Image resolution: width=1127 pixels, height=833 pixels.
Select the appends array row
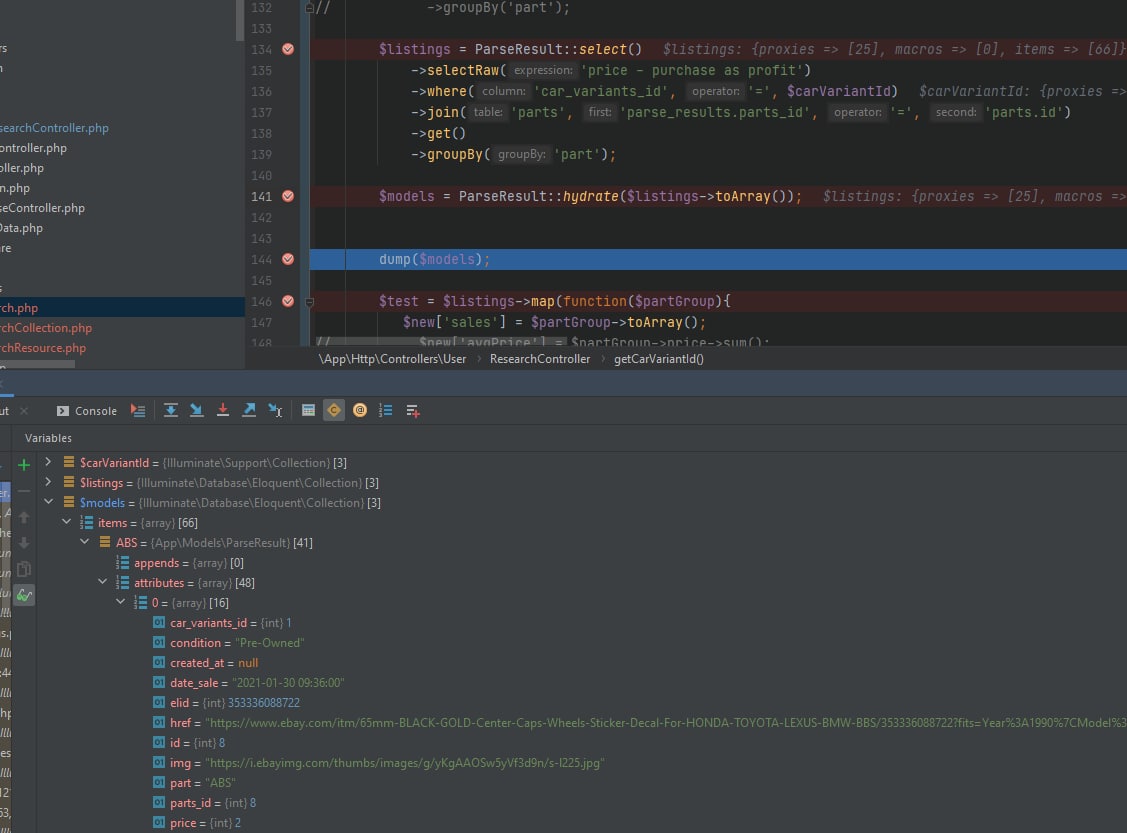coord(582,563)
